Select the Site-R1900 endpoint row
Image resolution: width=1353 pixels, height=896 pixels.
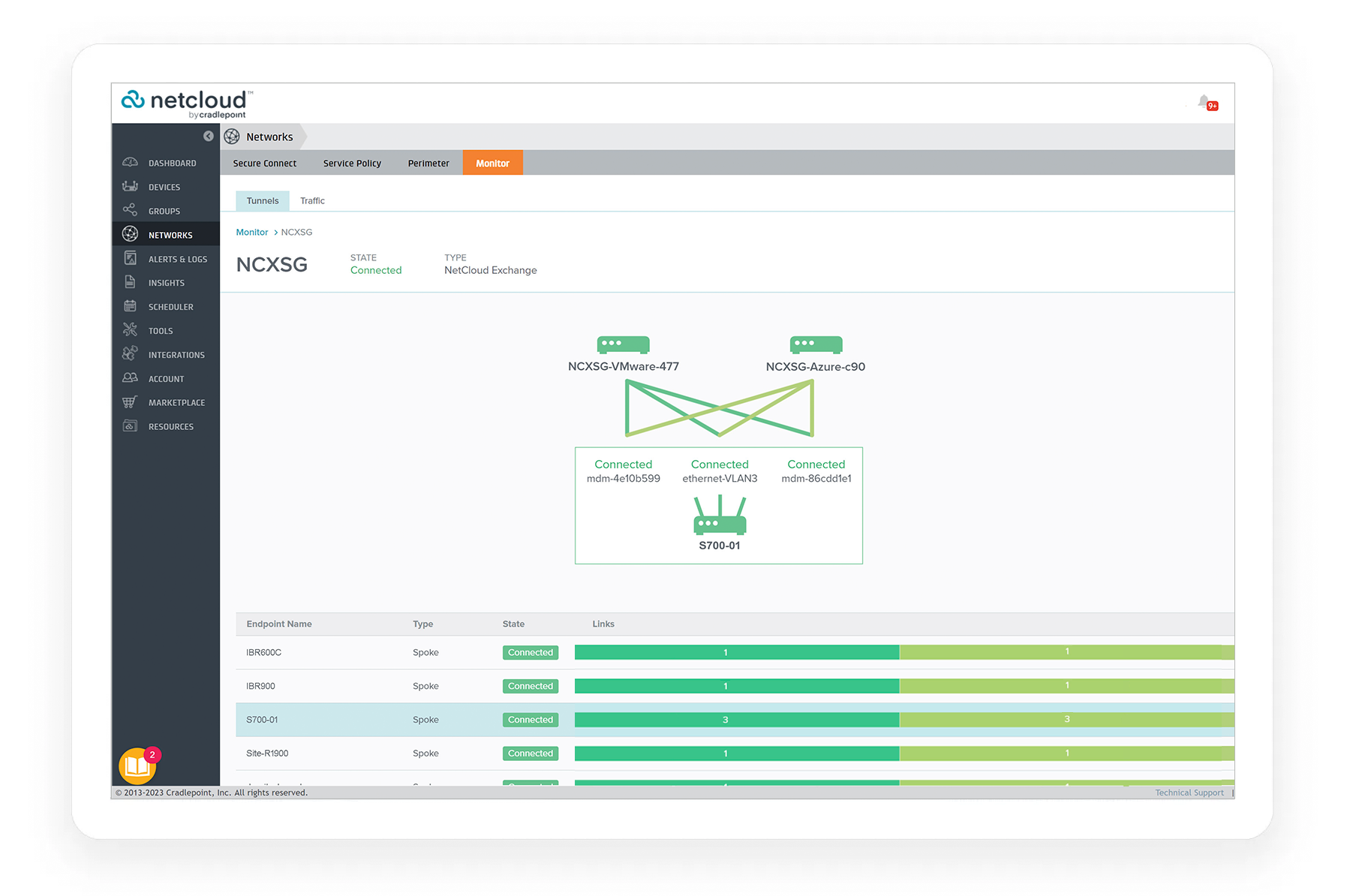735,753
